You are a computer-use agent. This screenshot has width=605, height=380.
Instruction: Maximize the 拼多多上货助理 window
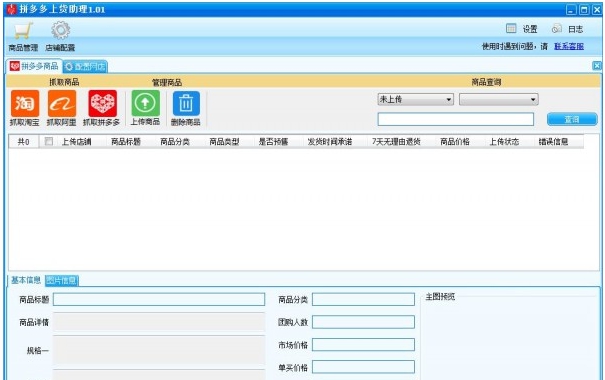coord(584,10)
